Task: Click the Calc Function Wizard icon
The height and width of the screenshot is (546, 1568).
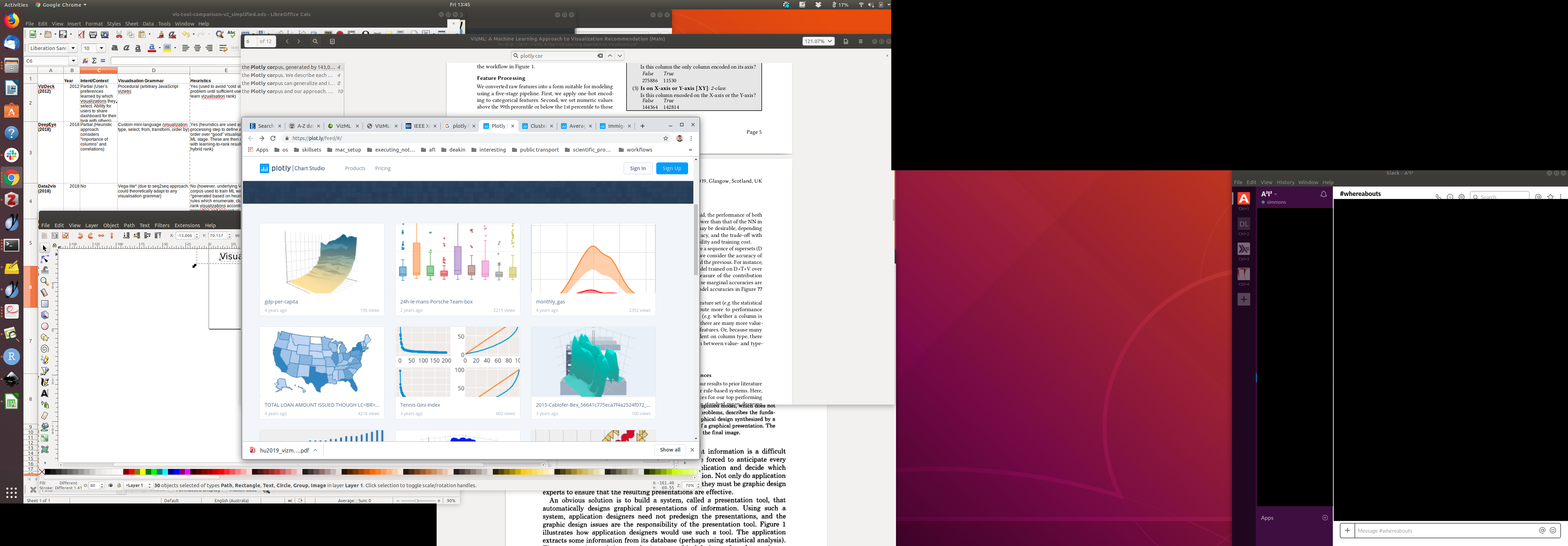Action: (x=86, y=61)
